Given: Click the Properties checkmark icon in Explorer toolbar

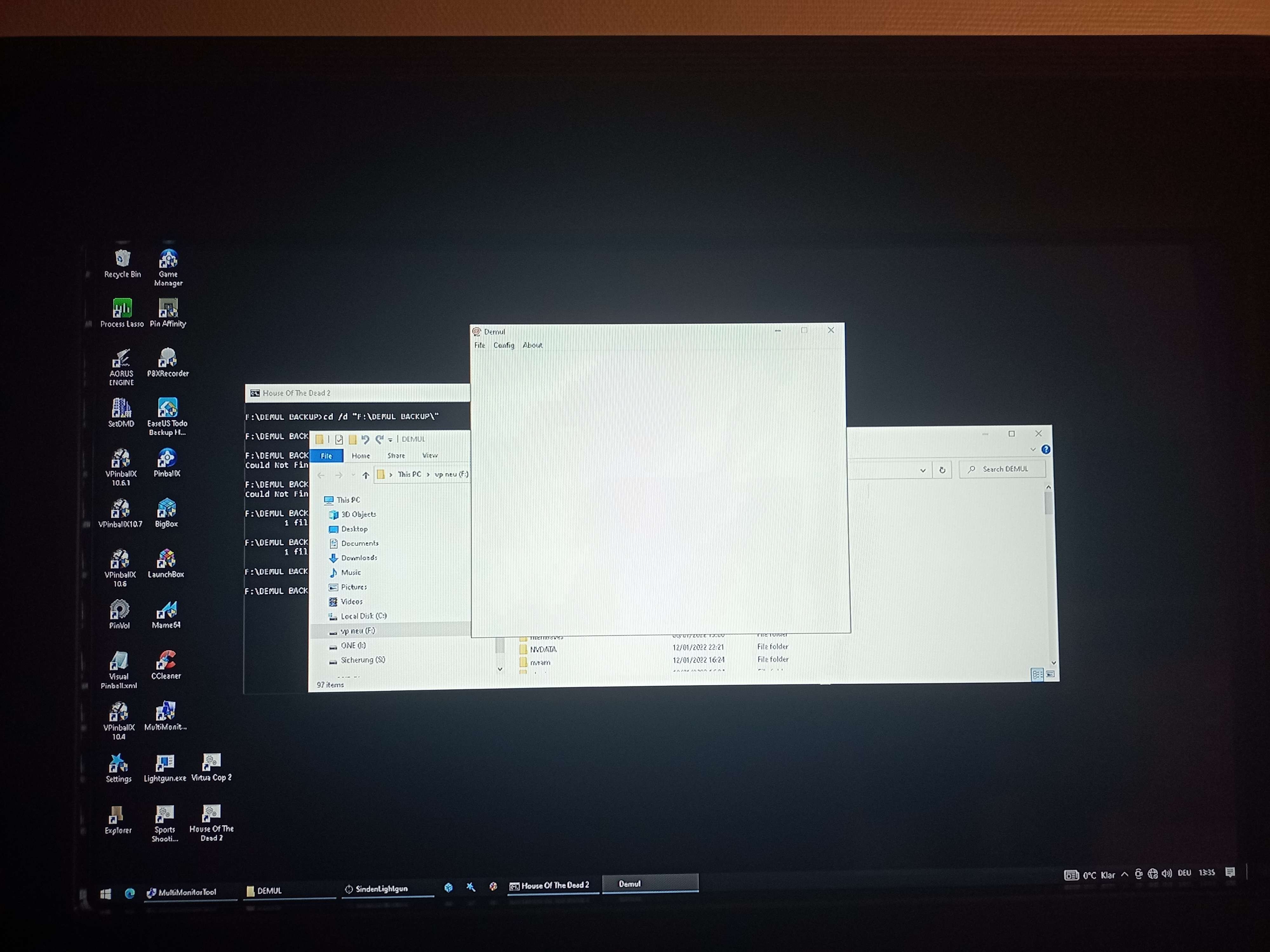Looking at the screenshot, I should click(x=339, y=440).
